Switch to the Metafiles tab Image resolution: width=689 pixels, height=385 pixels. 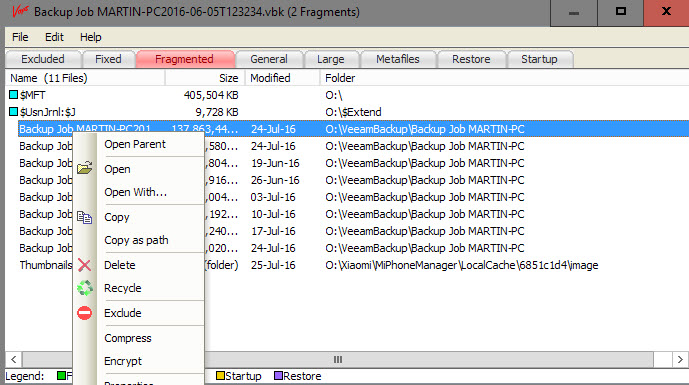click(398, 59)
